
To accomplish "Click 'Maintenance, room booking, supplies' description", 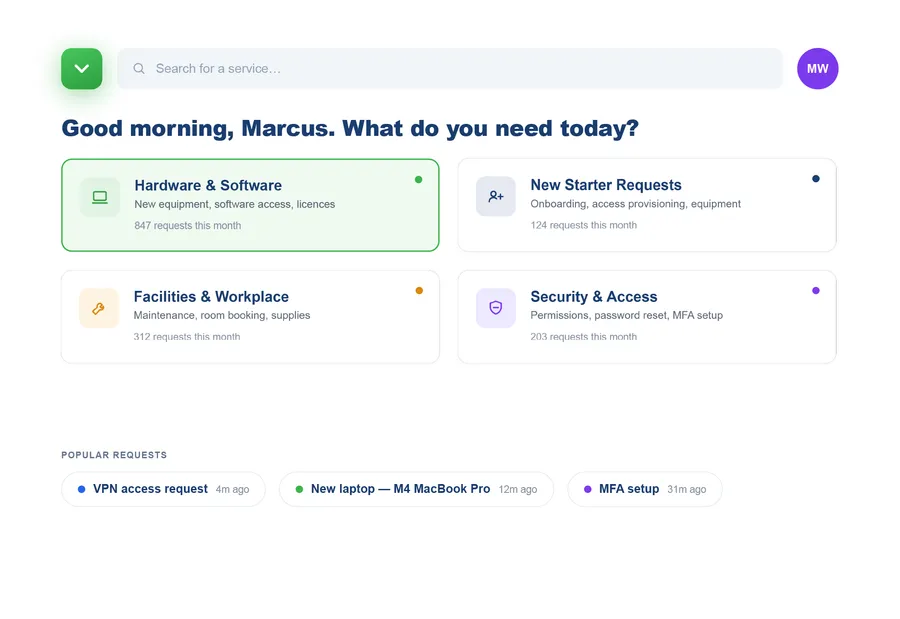I will (x=222, y=315).
